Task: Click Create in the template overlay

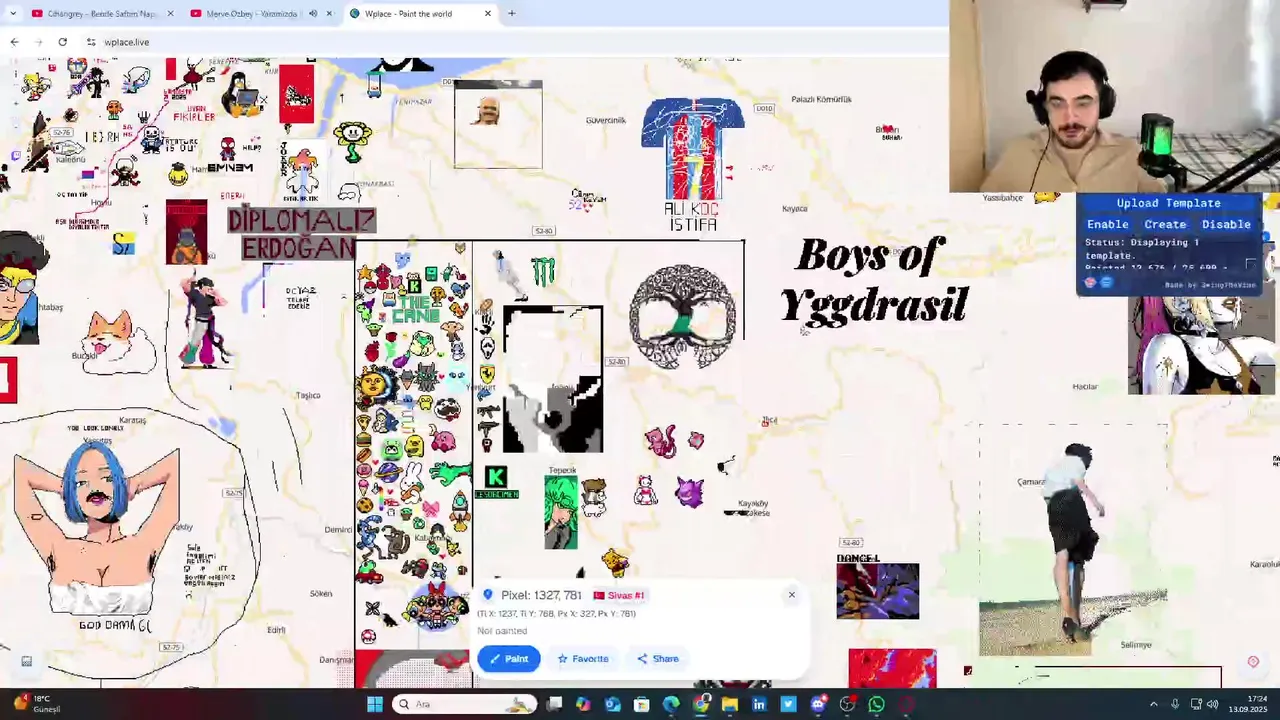Action: (x=1165, y=224)
